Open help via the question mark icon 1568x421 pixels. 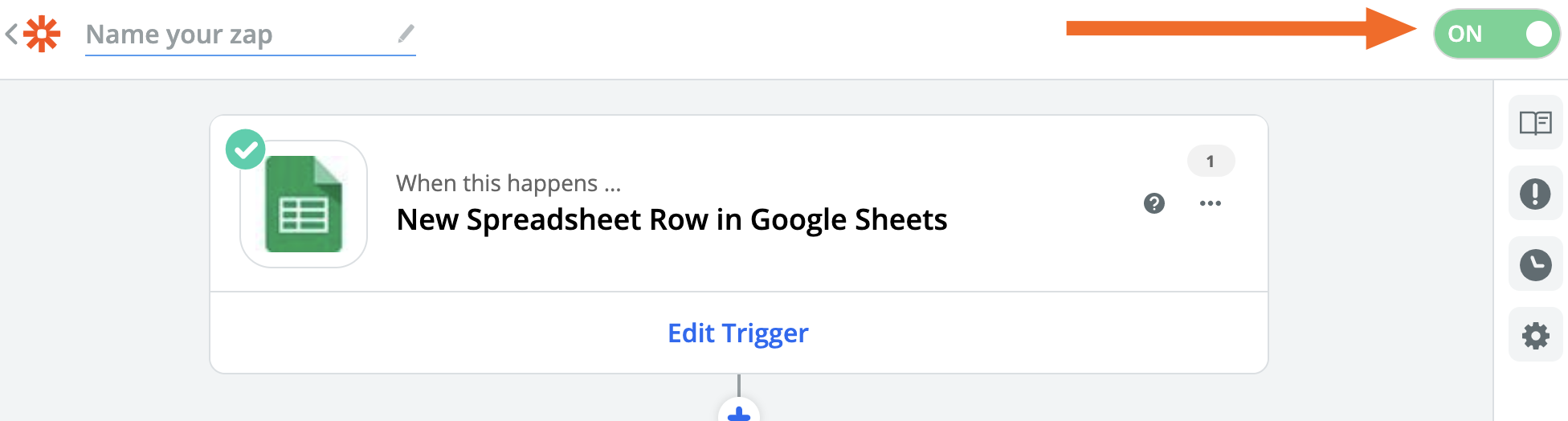coord(1154,203)
